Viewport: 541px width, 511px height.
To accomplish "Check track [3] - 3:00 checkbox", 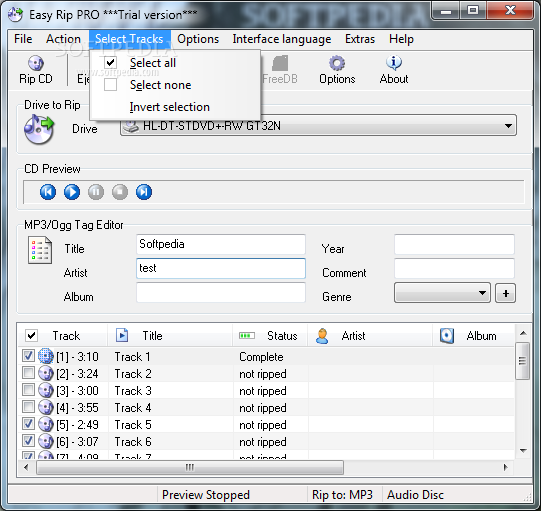I will click(28, 390).
